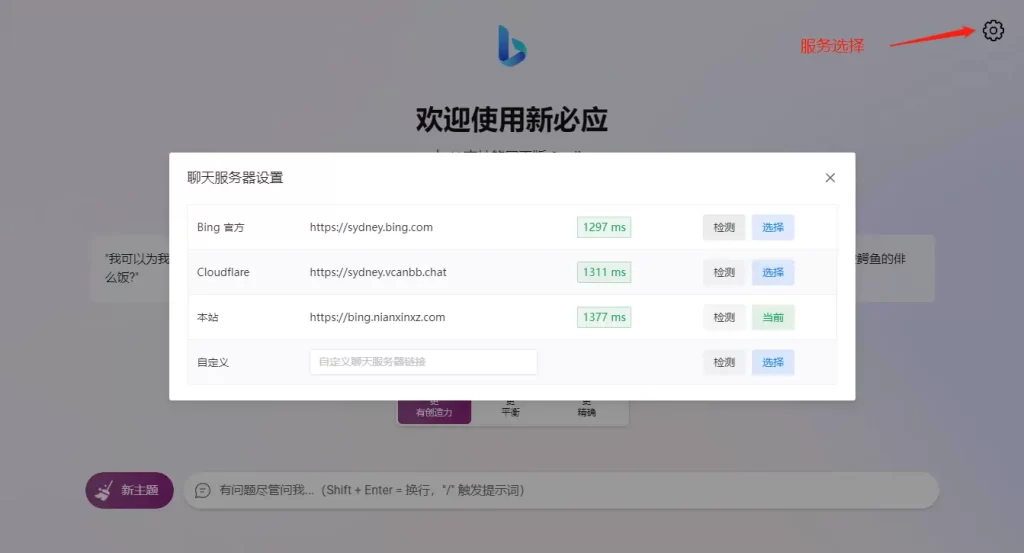Click the 聊天服务器设置 dialog title
The height and width of the screenshot is (553, 1024).
pyautogui.click(x=235, y=178)
